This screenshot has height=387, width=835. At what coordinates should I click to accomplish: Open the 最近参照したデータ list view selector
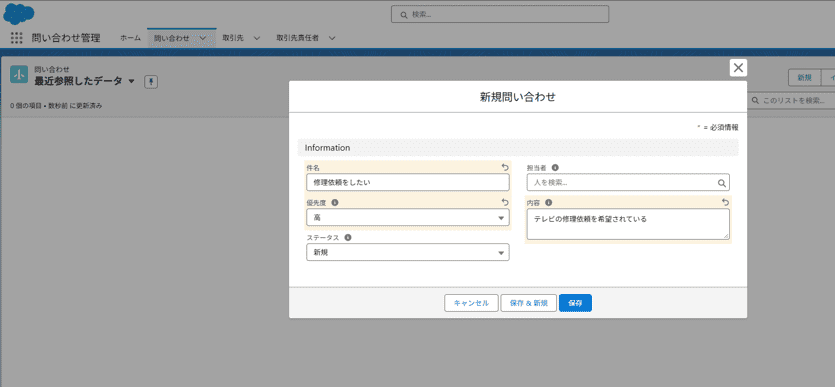[x=132, y=81]
